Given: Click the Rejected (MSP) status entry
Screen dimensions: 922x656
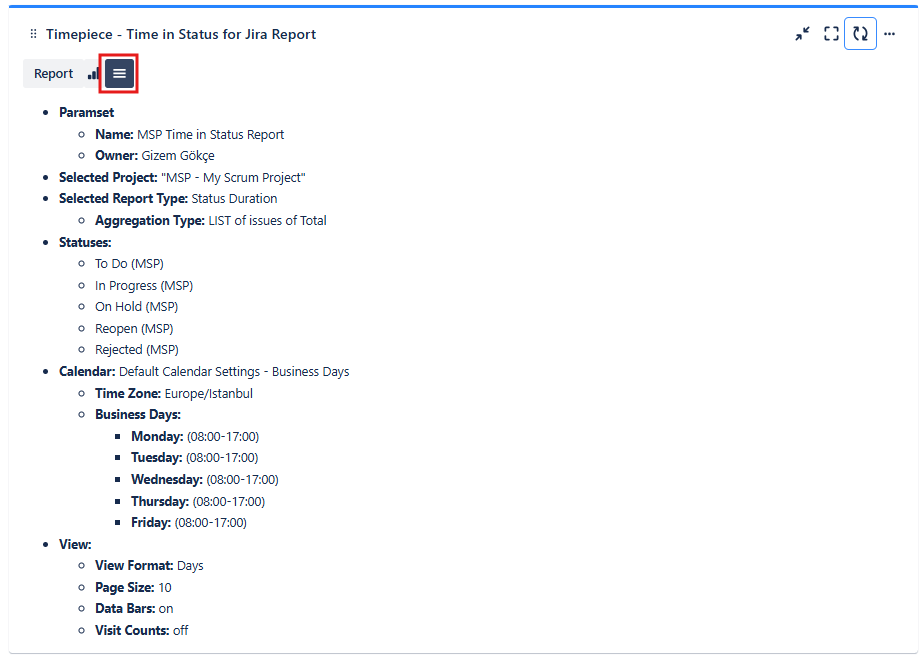Looking at the screenshot, I should pos(136,350).
